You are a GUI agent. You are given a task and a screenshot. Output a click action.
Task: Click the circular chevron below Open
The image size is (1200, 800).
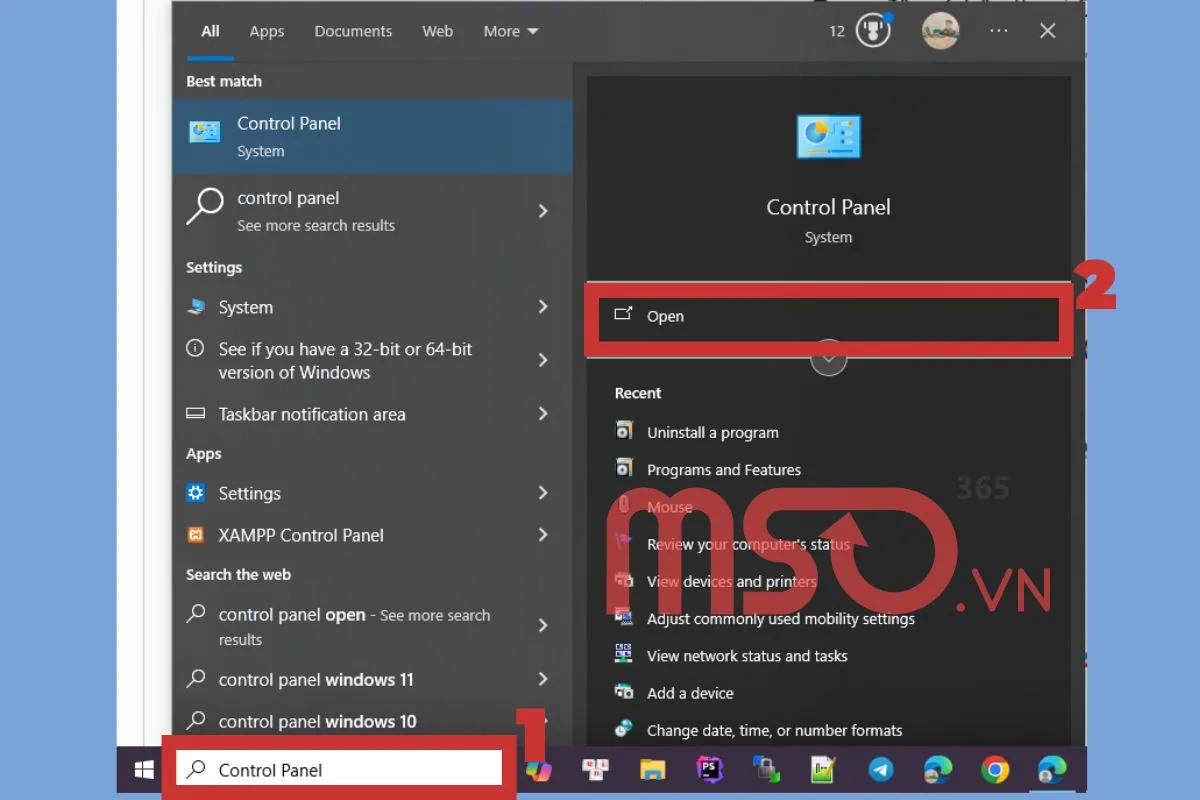coord(828,358)
